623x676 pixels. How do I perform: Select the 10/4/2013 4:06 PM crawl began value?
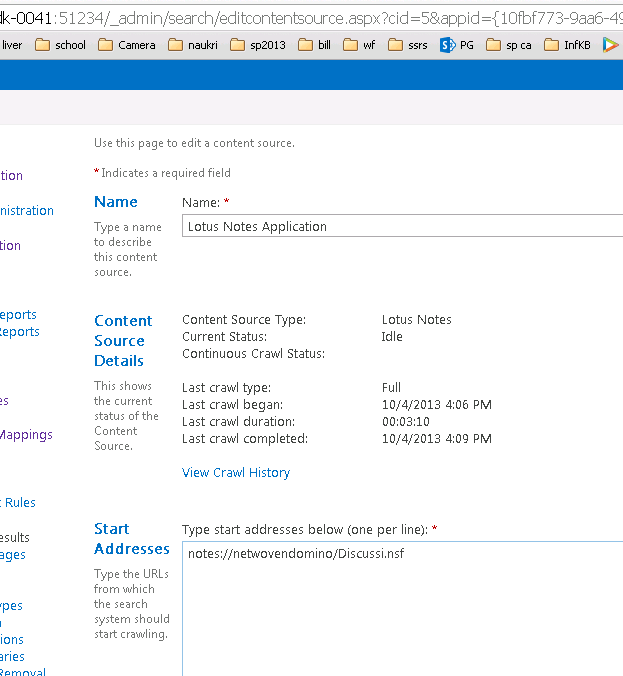436,404
